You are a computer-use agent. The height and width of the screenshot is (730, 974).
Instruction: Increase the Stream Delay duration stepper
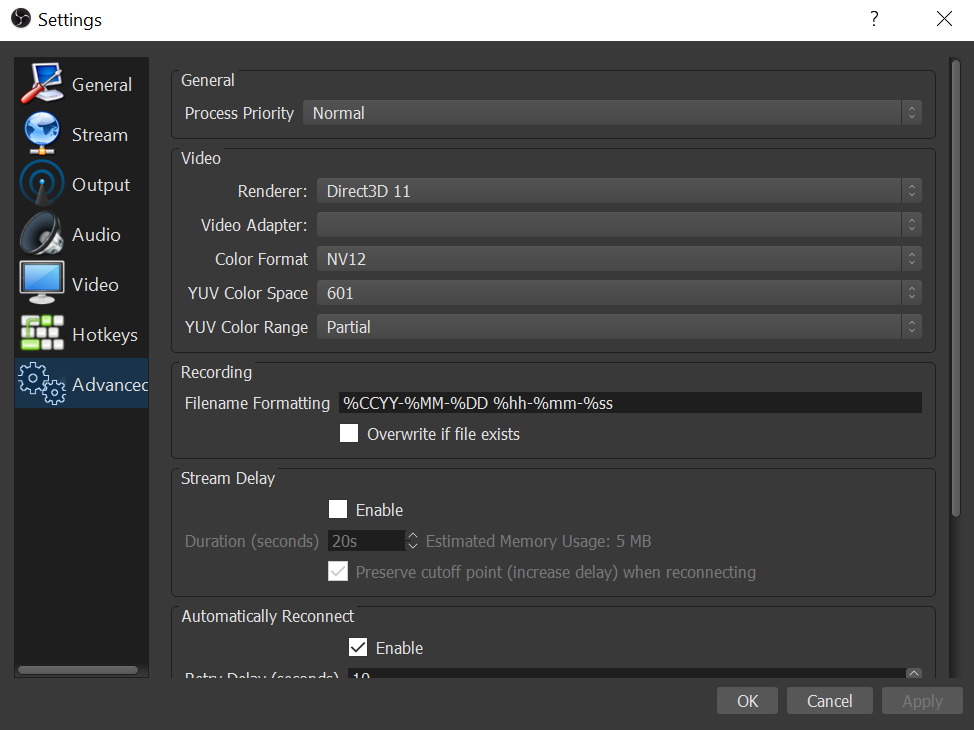412,534
